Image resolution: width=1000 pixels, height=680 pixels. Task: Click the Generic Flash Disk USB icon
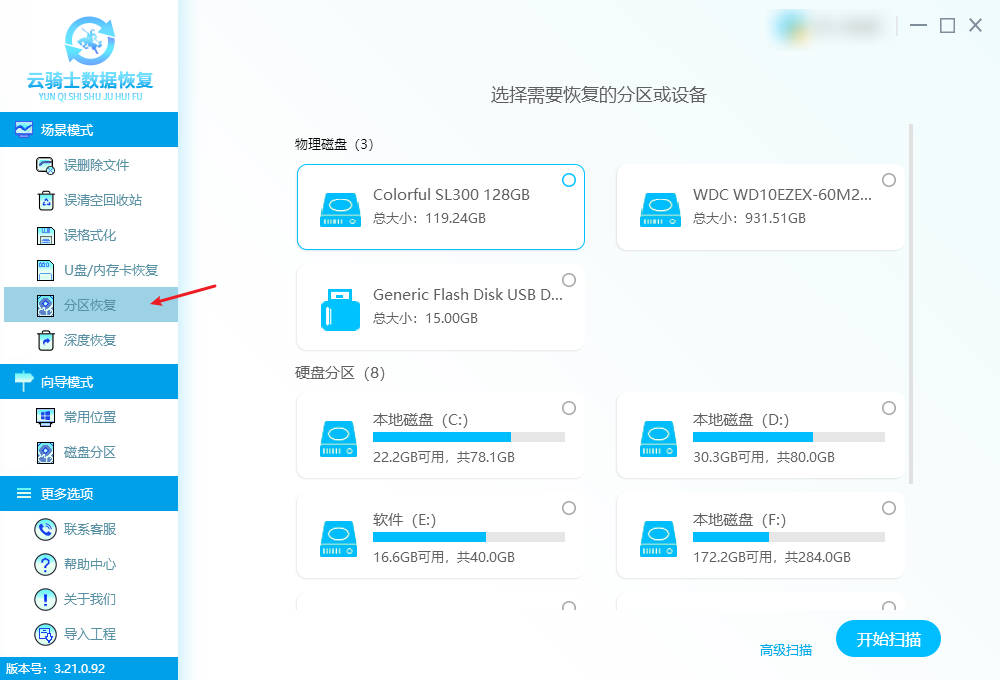340,309
